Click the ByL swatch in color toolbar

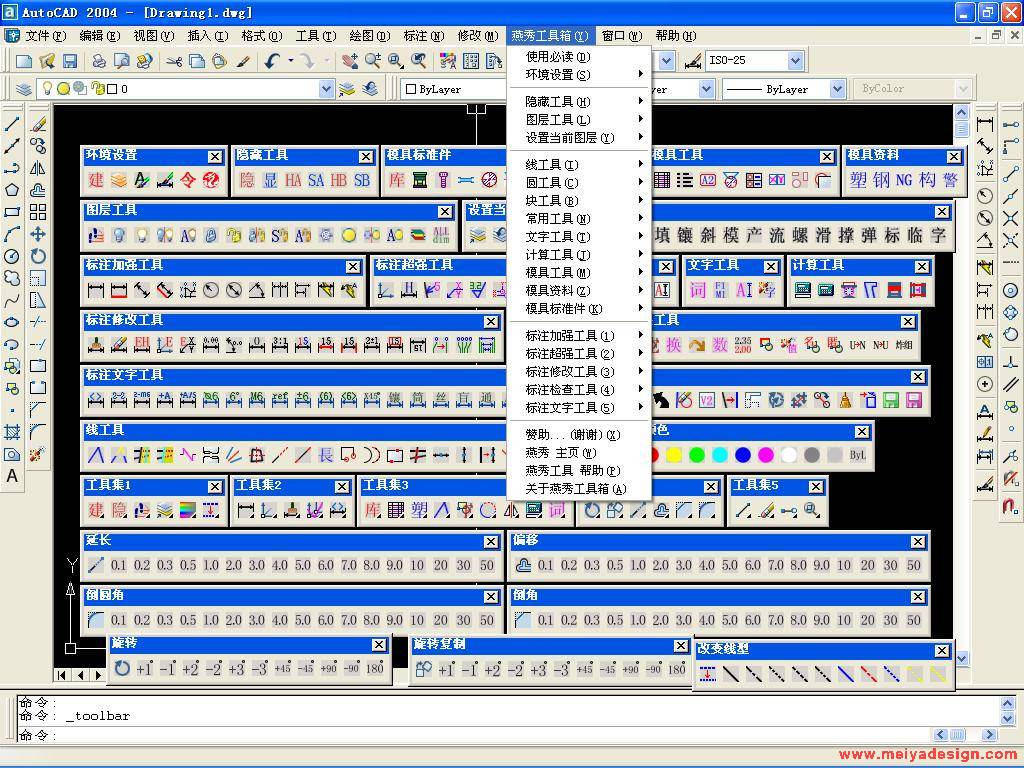[857, 455]
